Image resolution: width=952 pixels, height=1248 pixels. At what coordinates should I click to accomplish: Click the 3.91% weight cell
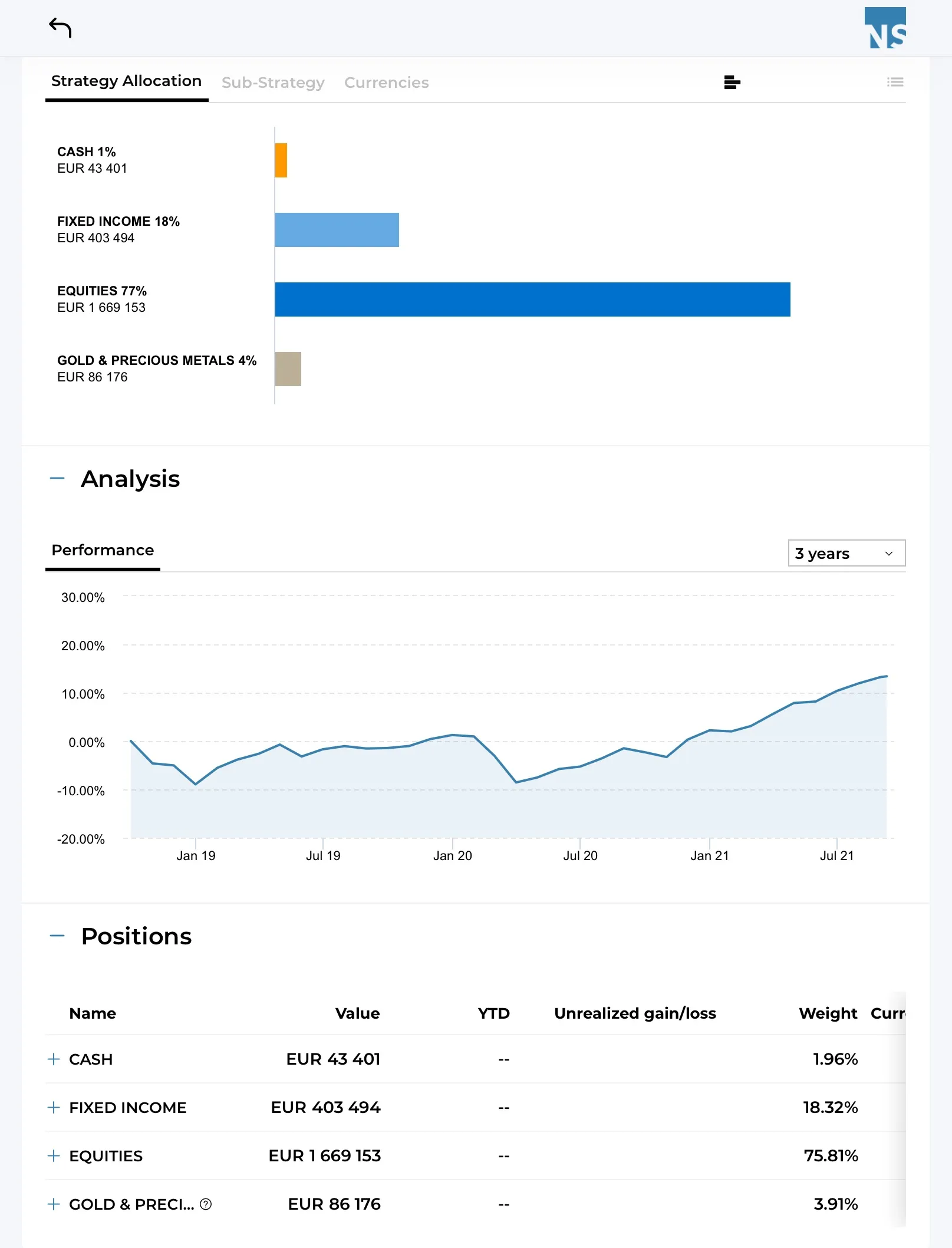pos(836,1204)
